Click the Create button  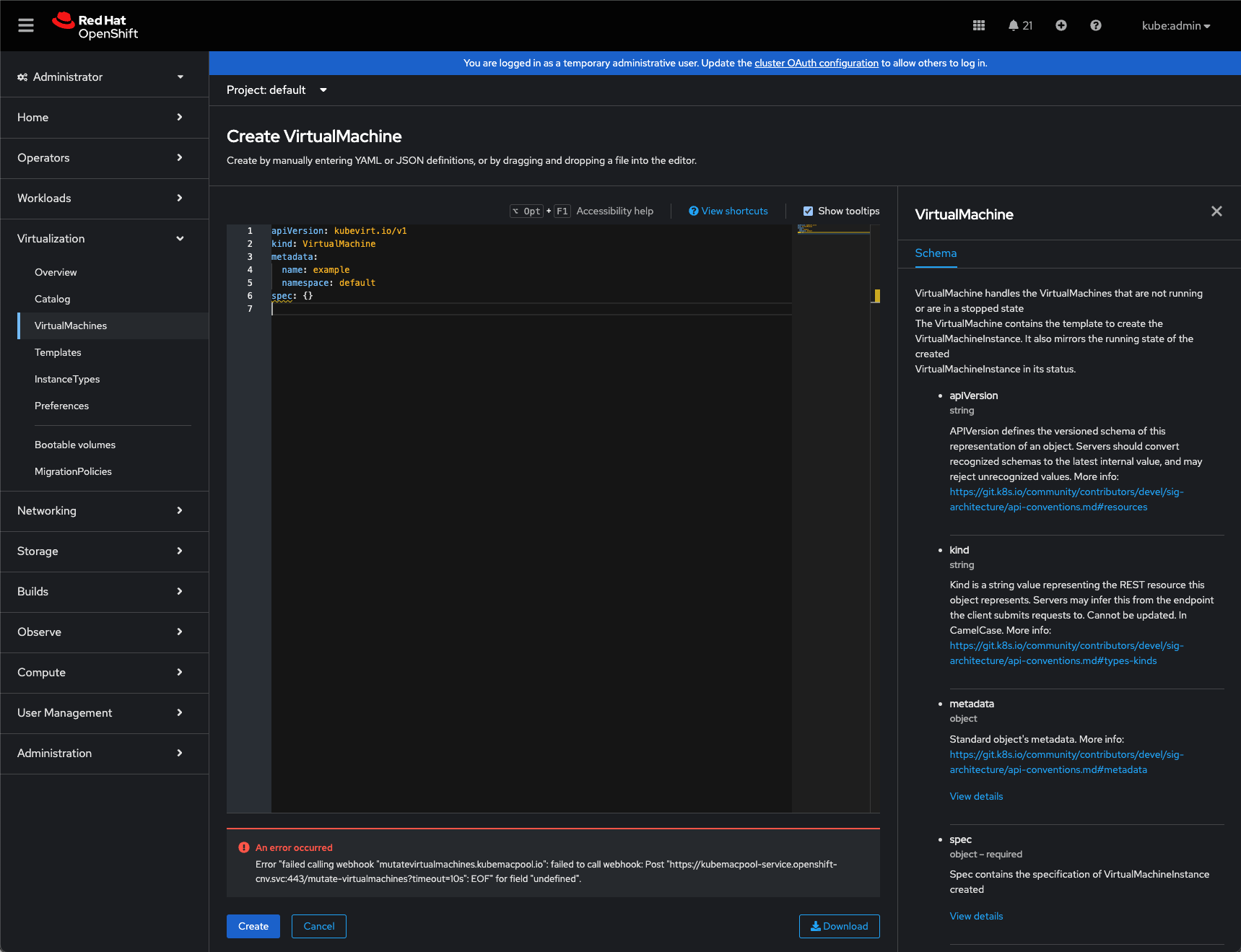tap(253, 926)
